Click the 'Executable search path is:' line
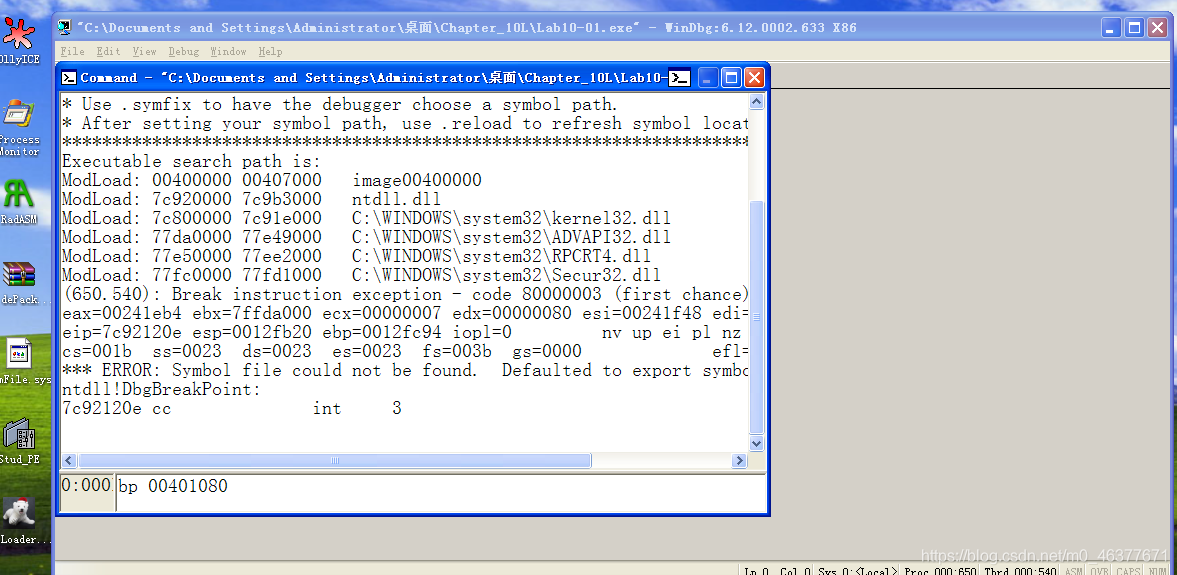The width and height of the screenshot is (1177, 575). point(191,161)
